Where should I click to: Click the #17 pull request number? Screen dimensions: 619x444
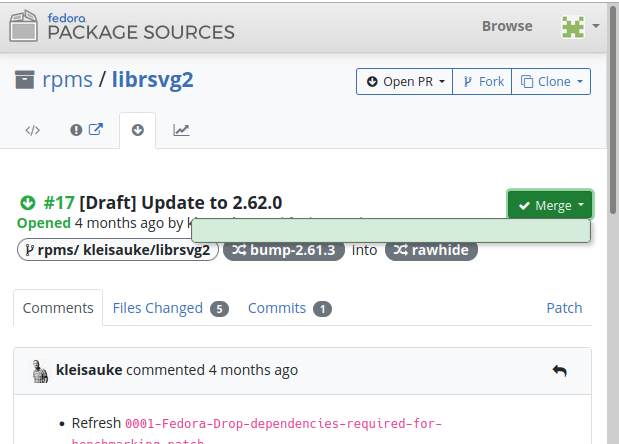point(59,203)
